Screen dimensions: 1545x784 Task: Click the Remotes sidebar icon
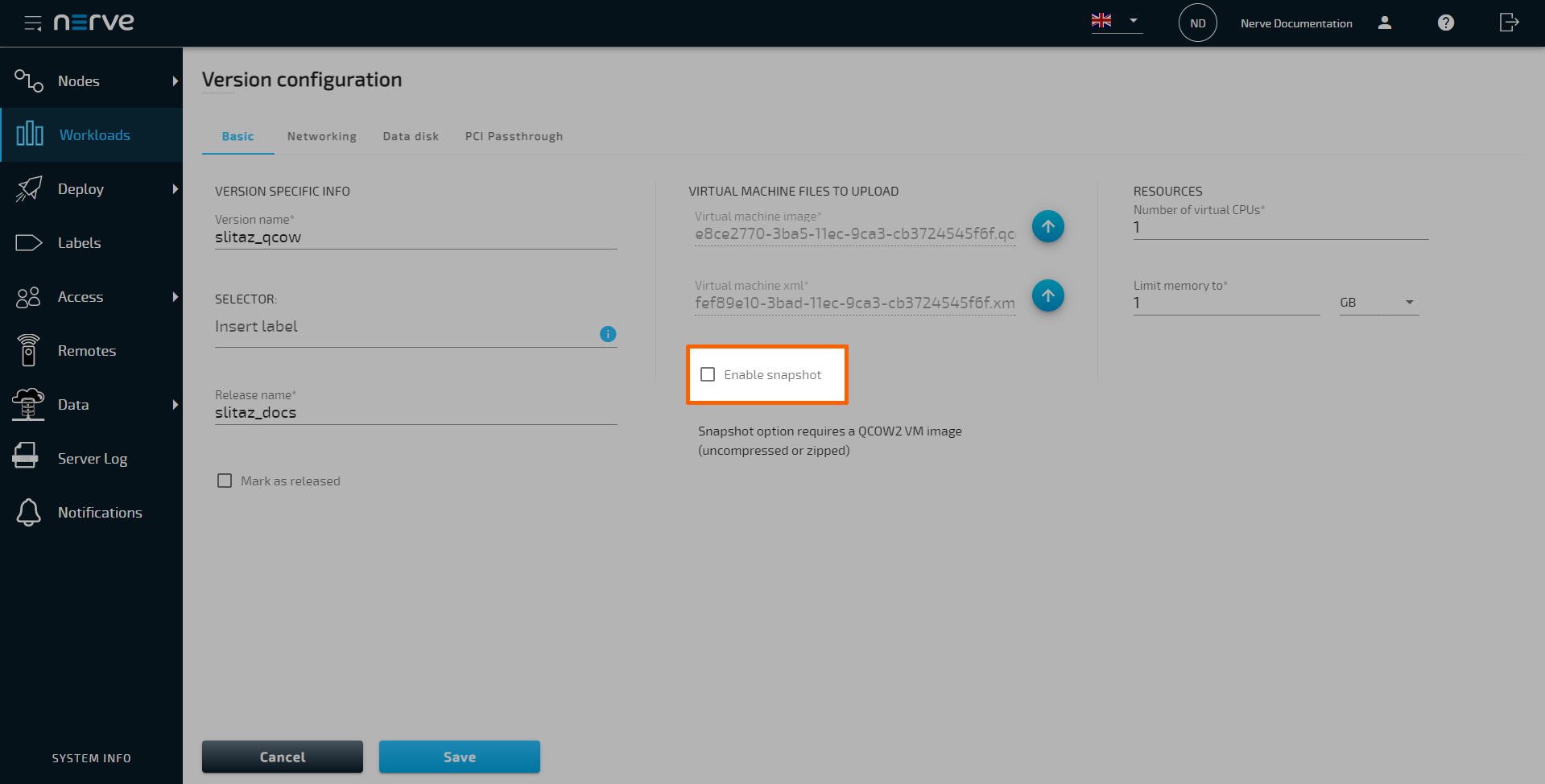point(27,350)
